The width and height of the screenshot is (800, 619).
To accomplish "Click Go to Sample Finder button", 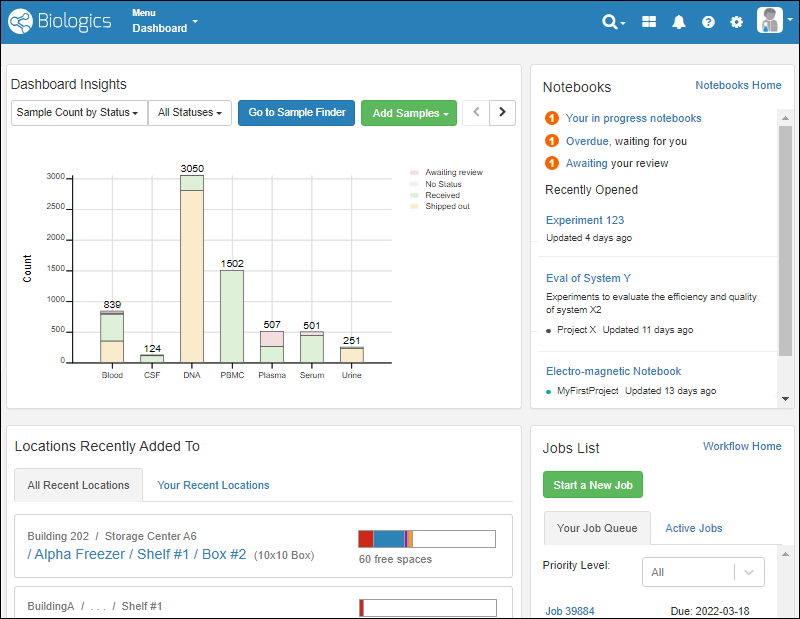I will [296, 113].
